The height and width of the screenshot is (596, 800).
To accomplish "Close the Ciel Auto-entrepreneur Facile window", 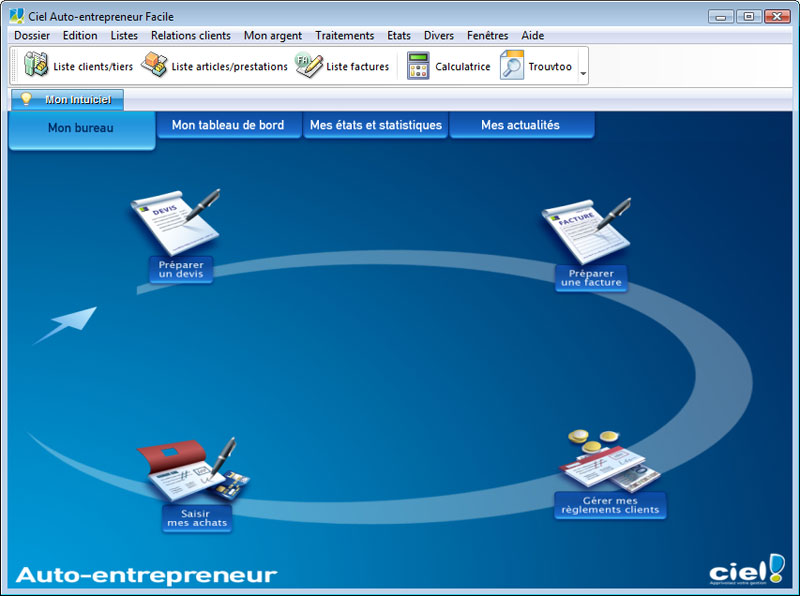I will 777,17.
